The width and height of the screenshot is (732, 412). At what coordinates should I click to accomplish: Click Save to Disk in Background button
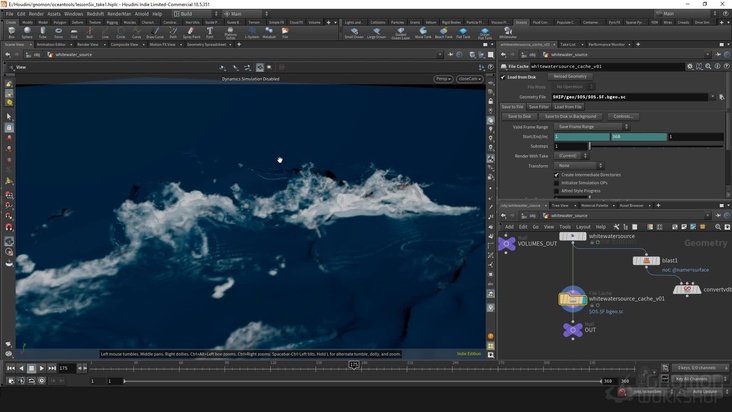(570, 116)
